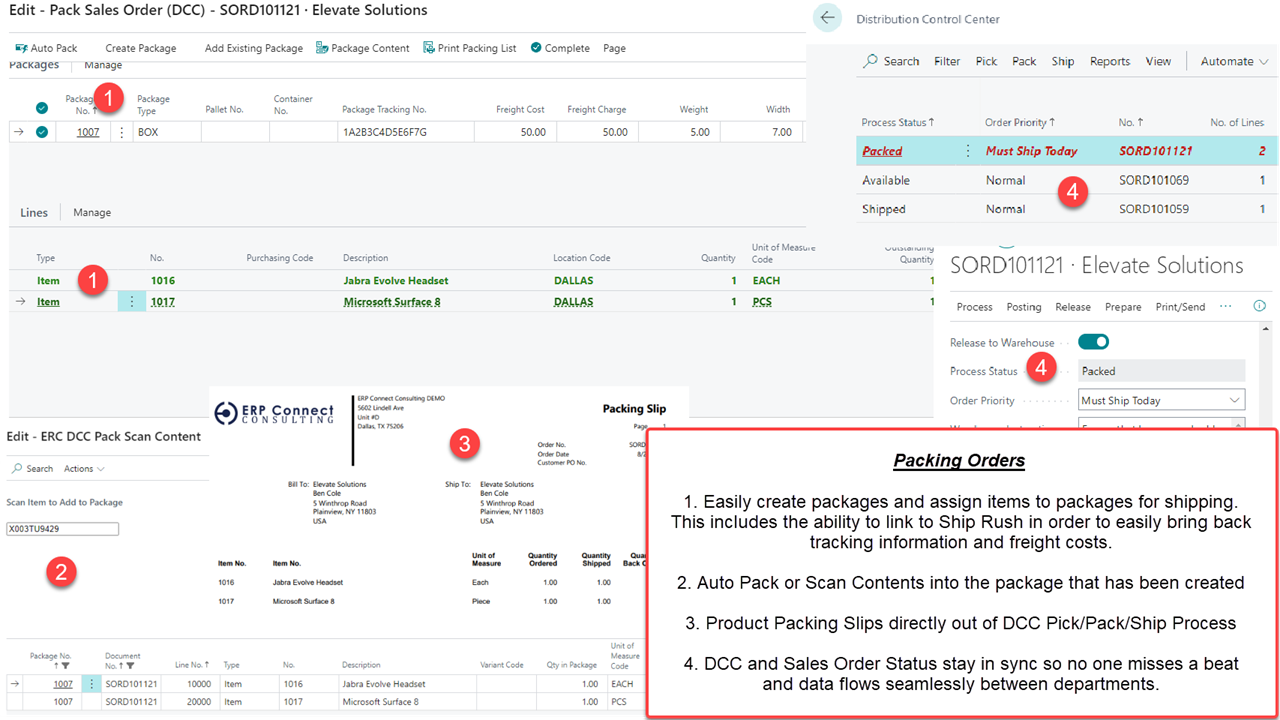1280x720 pixels.
Task: Open package 1007 link in scan content list
Action: 63,684
